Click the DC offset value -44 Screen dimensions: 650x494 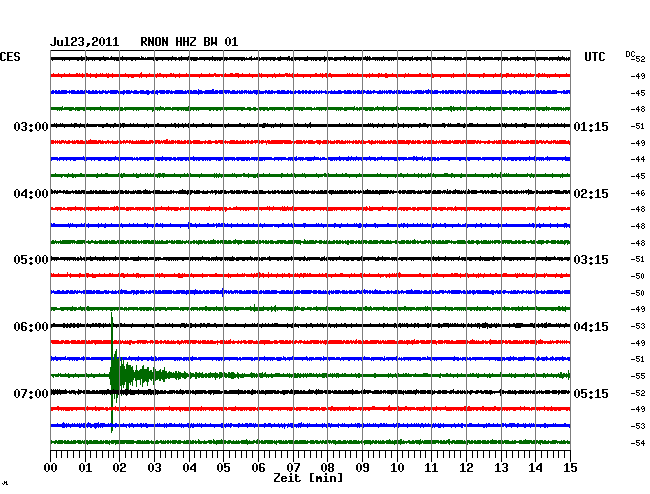coord(638,159)
